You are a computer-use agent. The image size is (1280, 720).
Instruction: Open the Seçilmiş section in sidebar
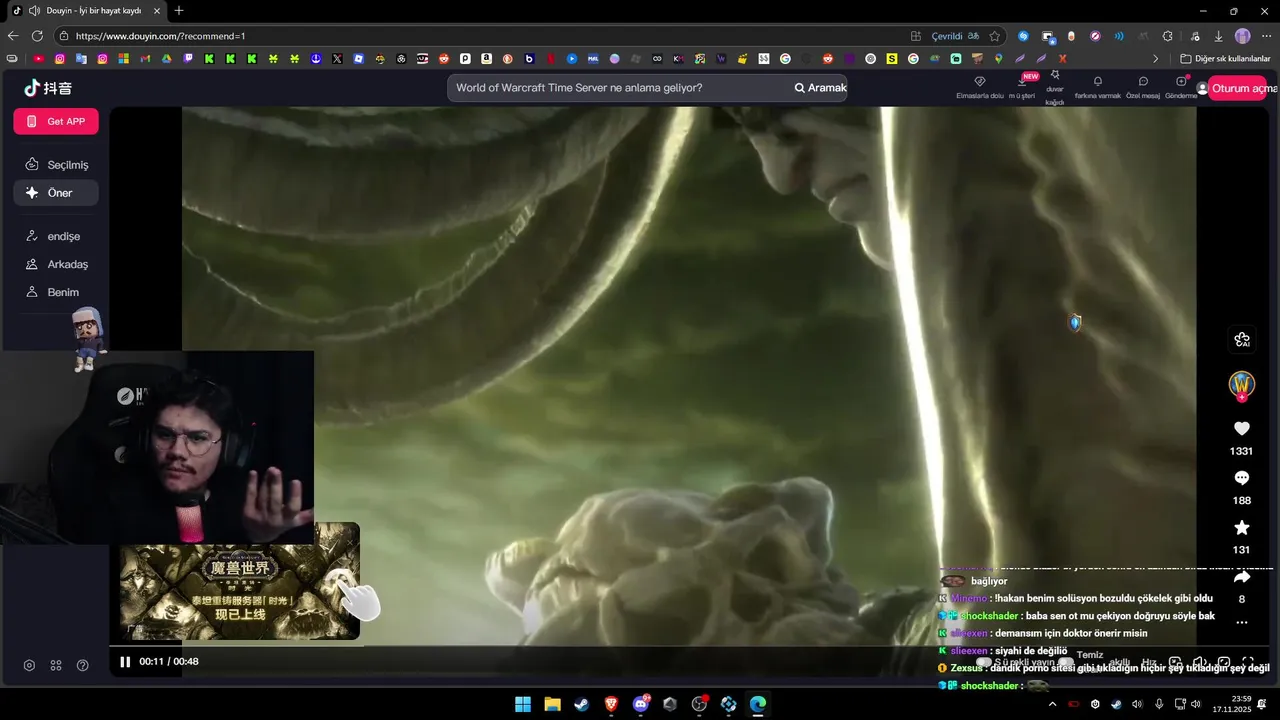coord(56,164)
